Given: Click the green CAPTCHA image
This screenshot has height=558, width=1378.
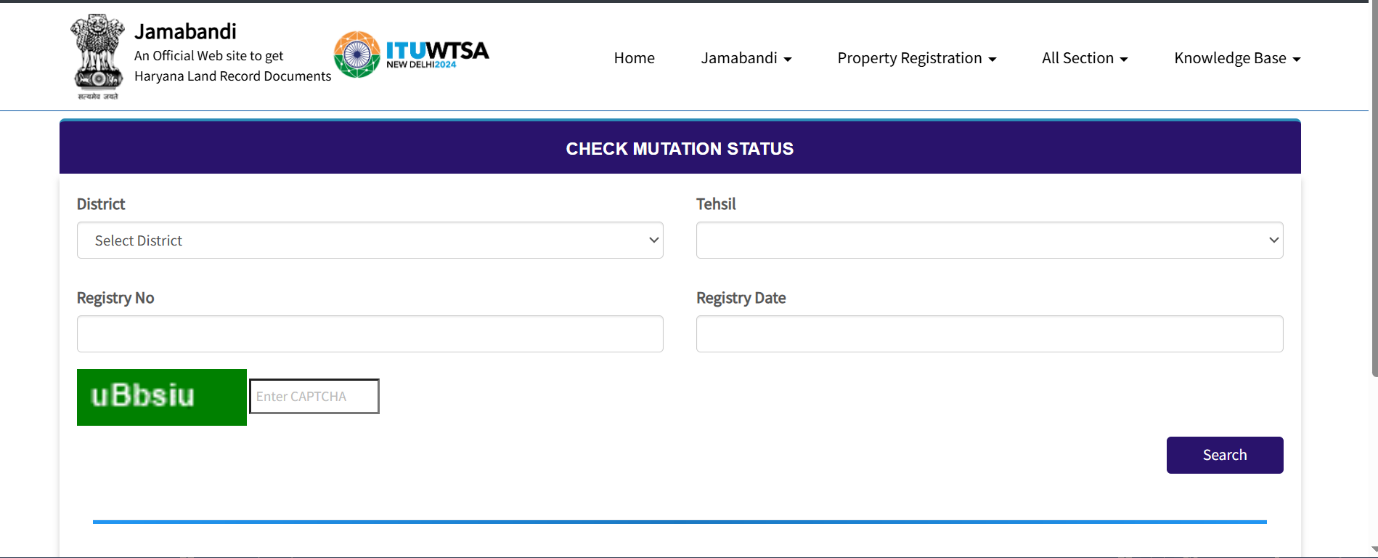Looking at the screenshot, I should (x=162, y=397).
